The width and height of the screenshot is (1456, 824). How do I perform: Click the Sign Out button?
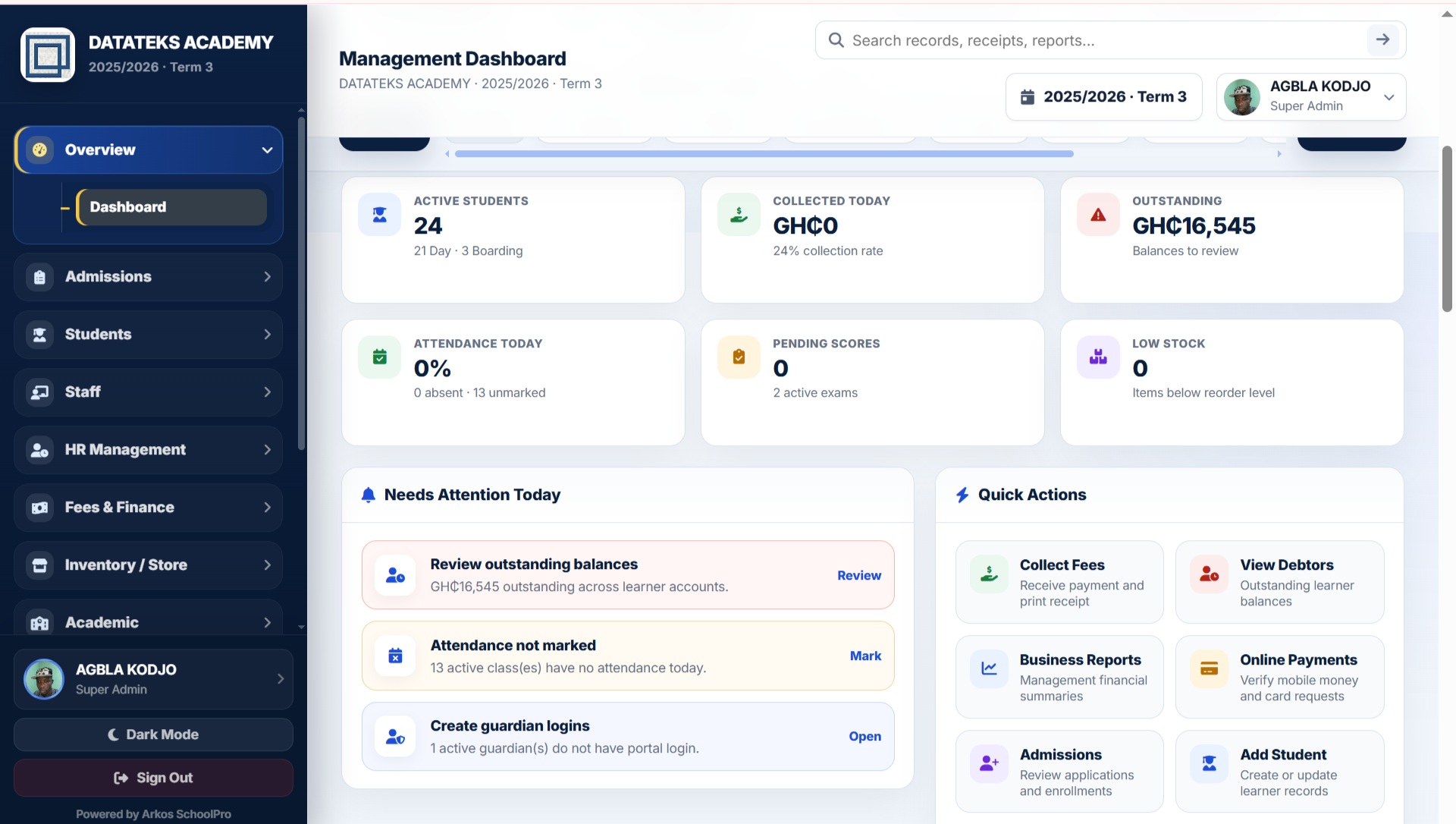point(153,778)
